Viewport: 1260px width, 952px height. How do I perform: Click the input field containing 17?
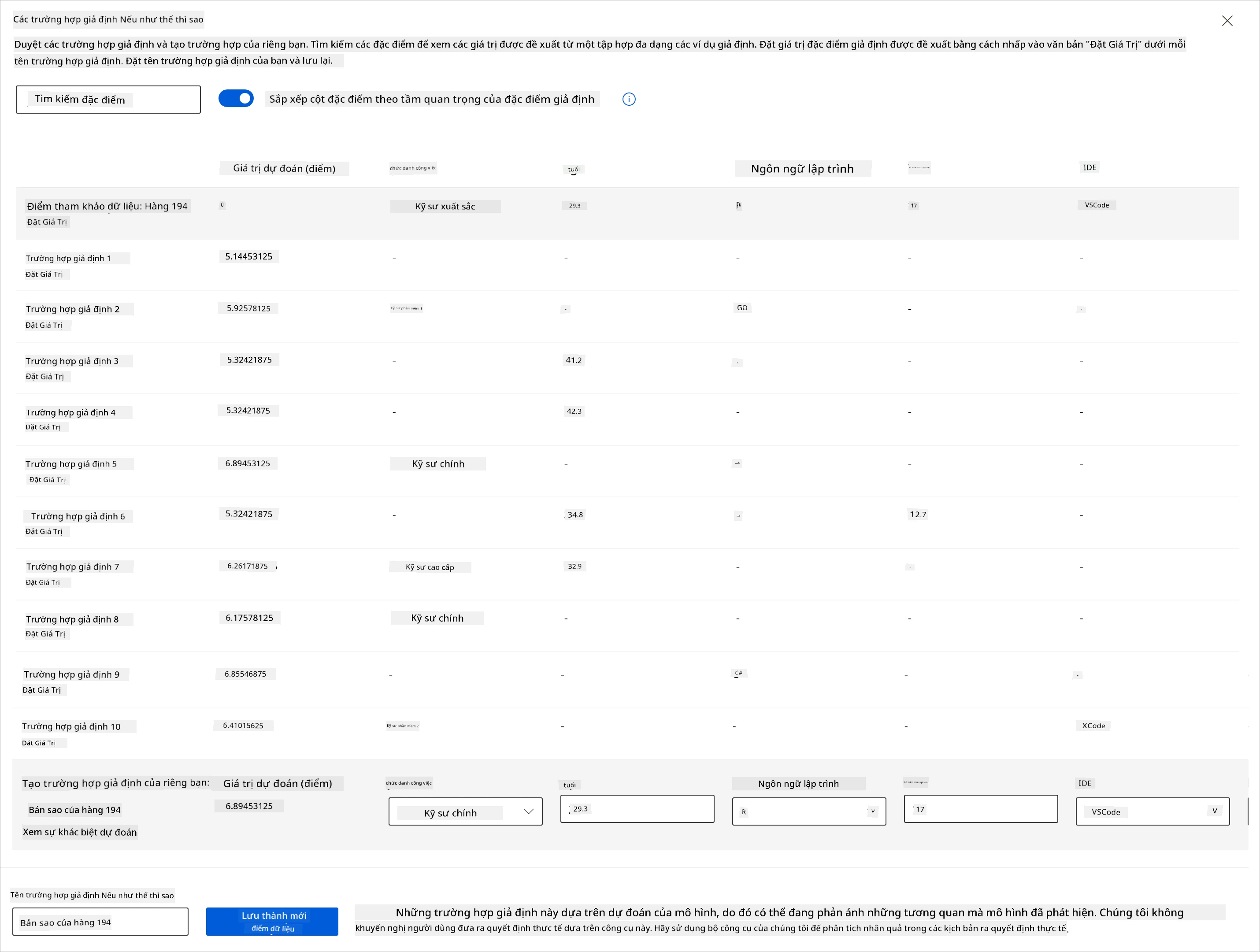coord(980,809)
